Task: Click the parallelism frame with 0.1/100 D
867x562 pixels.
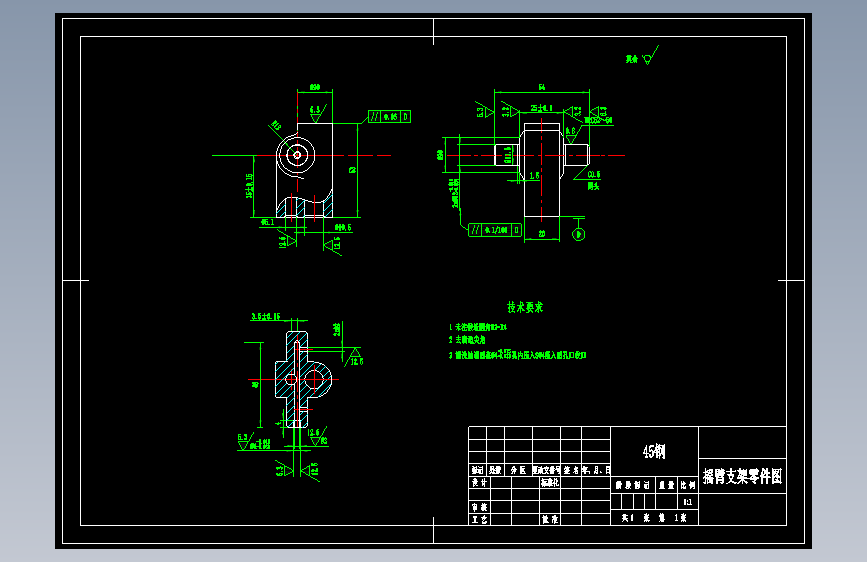Action: [495, 230]
